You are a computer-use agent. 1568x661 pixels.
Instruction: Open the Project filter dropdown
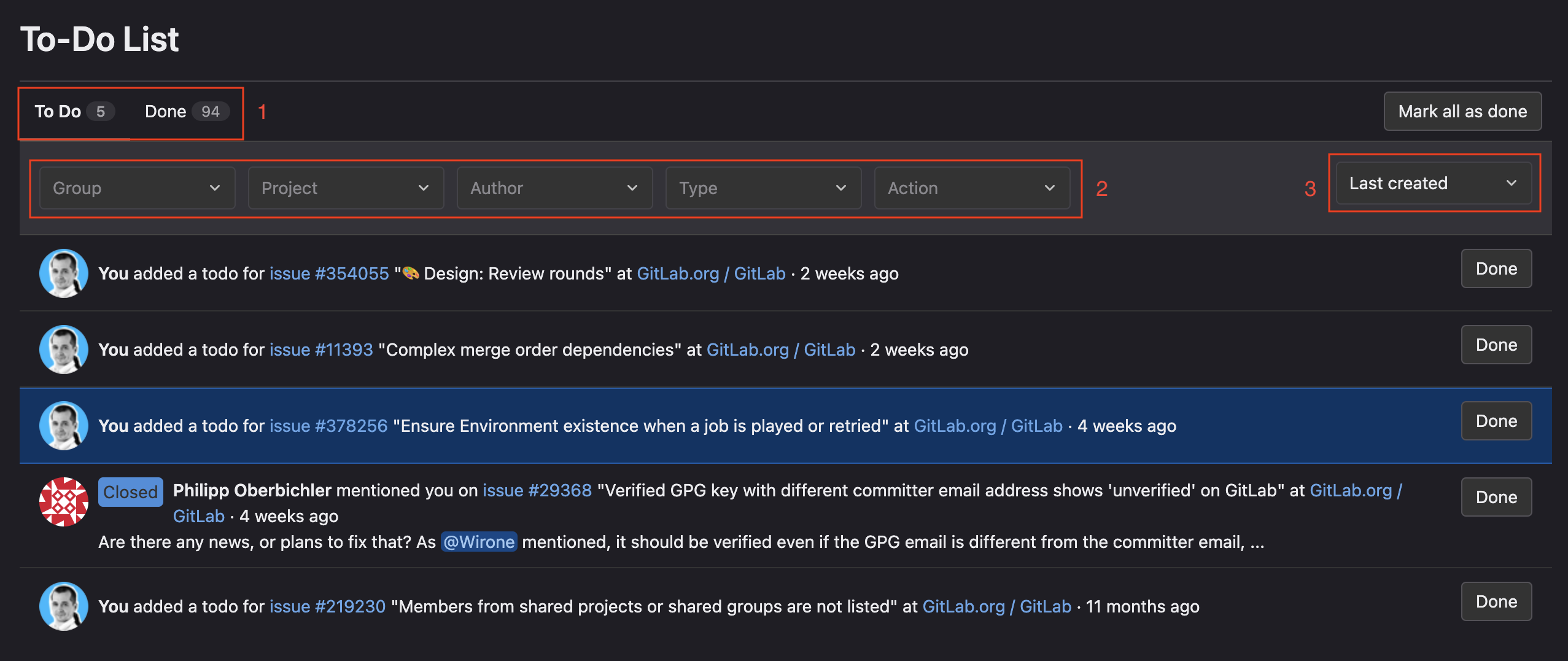point(346,188)
